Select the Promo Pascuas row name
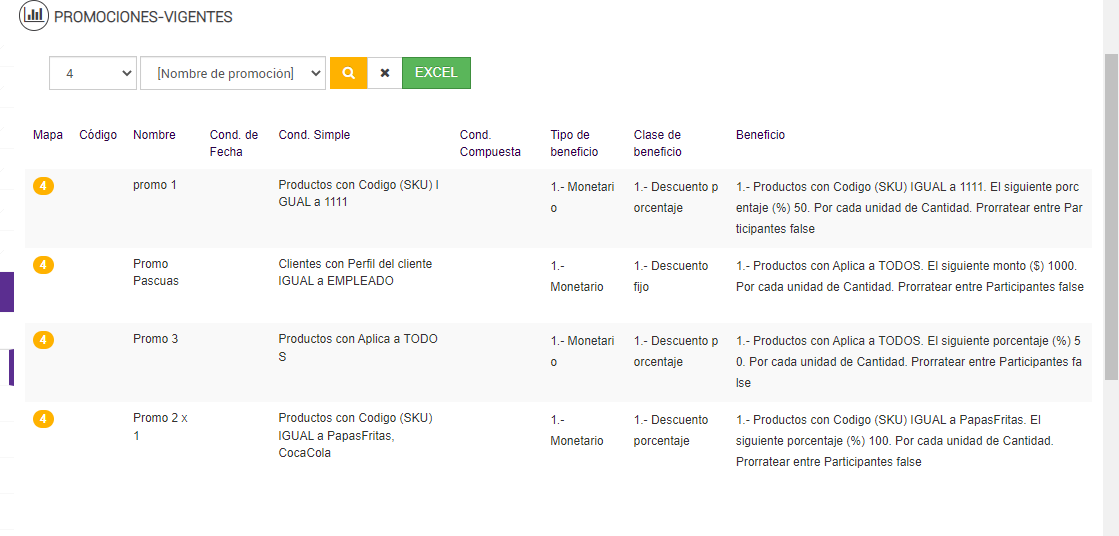Screen dimensions: 1119x536 tap(156, 272)
